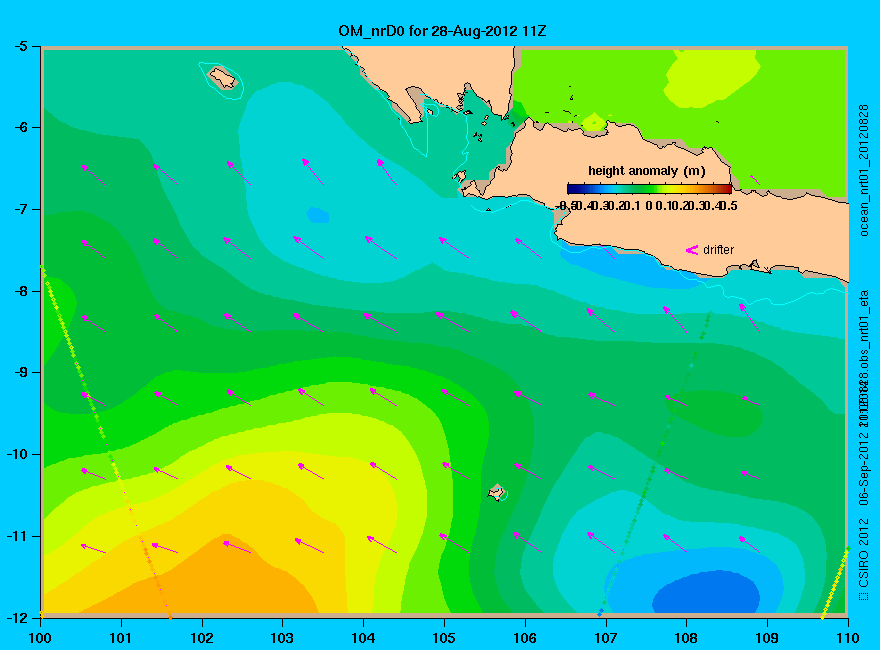Select x-axis label 105

[x=444, y=638]
